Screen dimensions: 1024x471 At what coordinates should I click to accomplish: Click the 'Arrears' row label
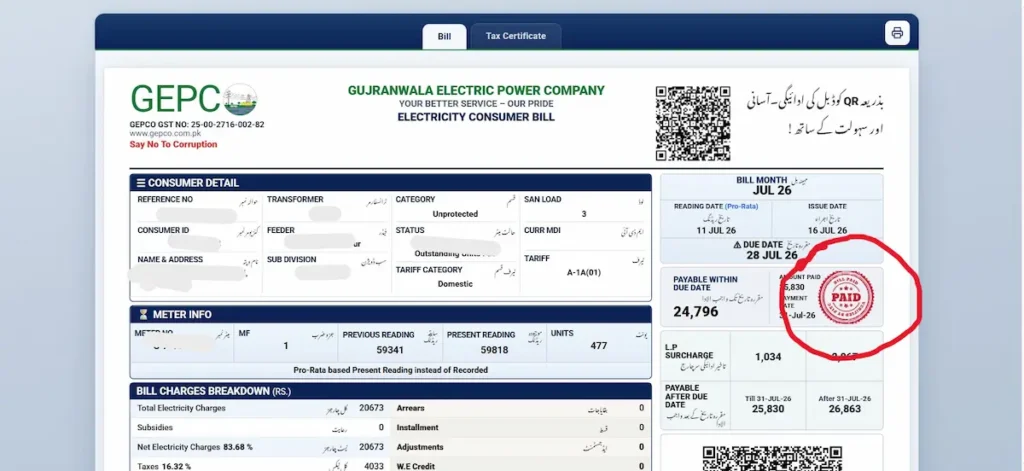[411, 408]
